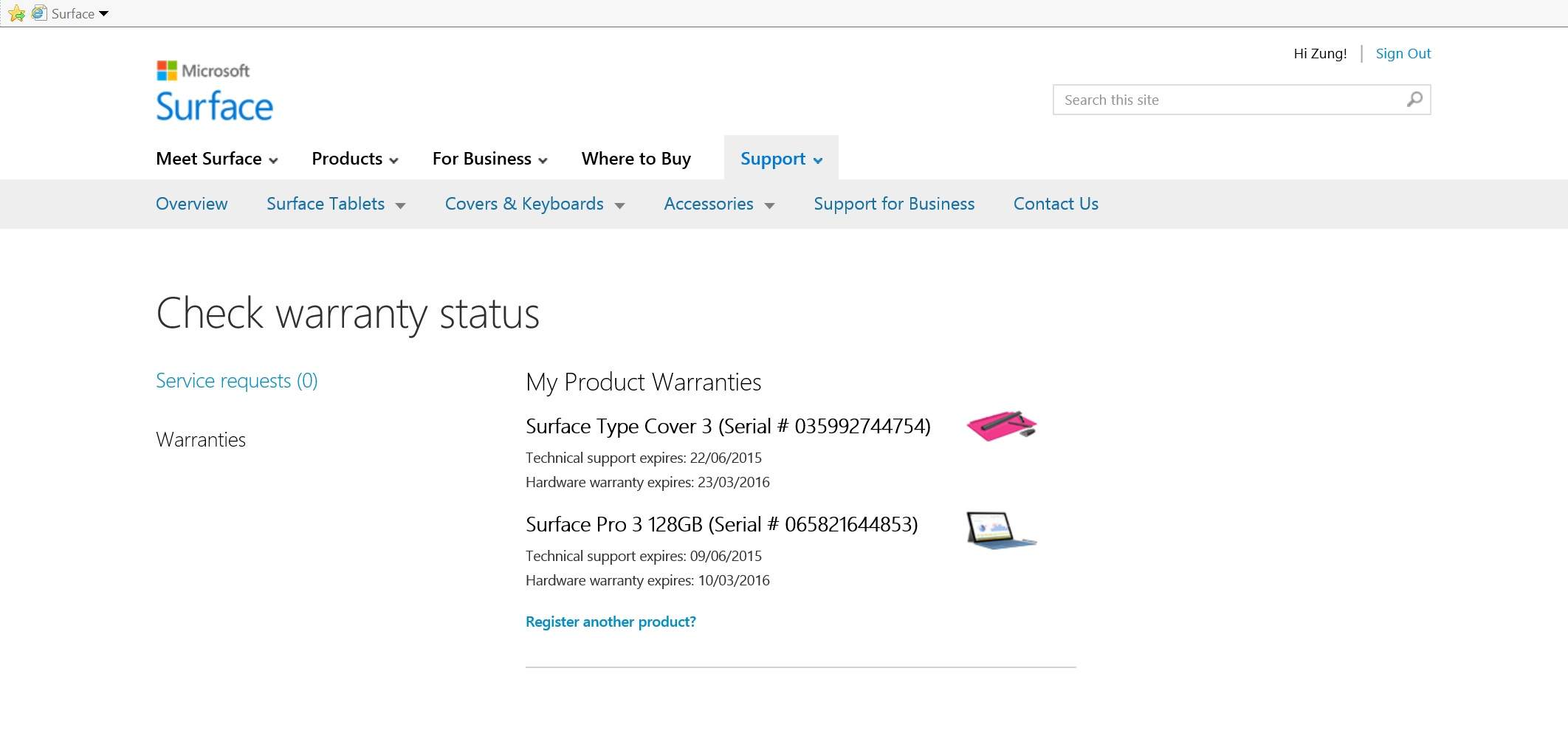Click Sign Out link
Screen dimensions: 1568x750
1403,53
